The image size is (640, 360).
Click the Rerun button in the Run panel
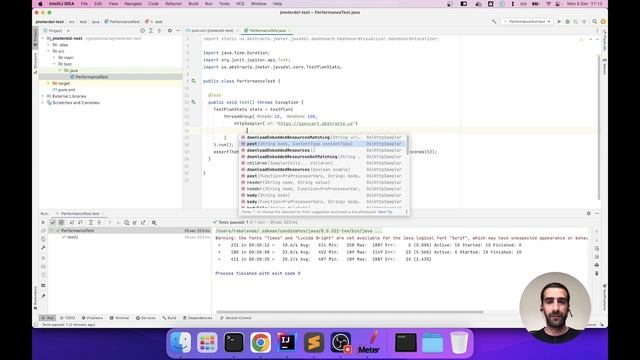pos(43,222)
